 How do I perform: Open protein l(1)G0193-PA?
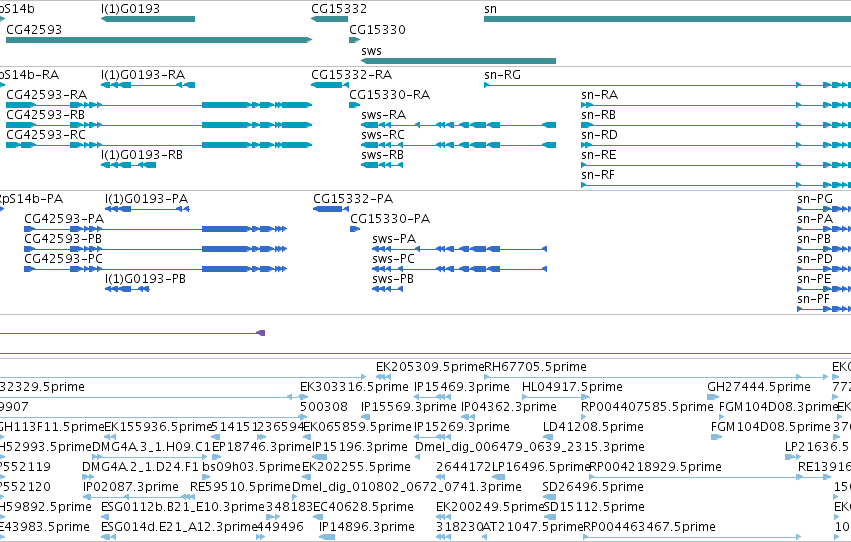tap(147, 199)
